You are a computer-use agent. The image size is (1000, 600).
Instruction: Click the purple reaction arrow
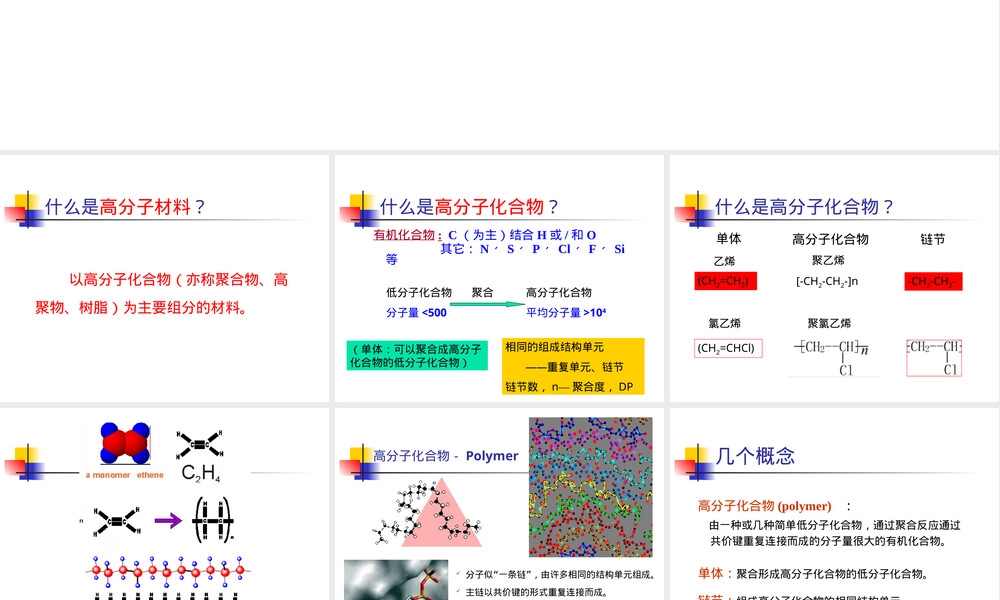[168, 521]
